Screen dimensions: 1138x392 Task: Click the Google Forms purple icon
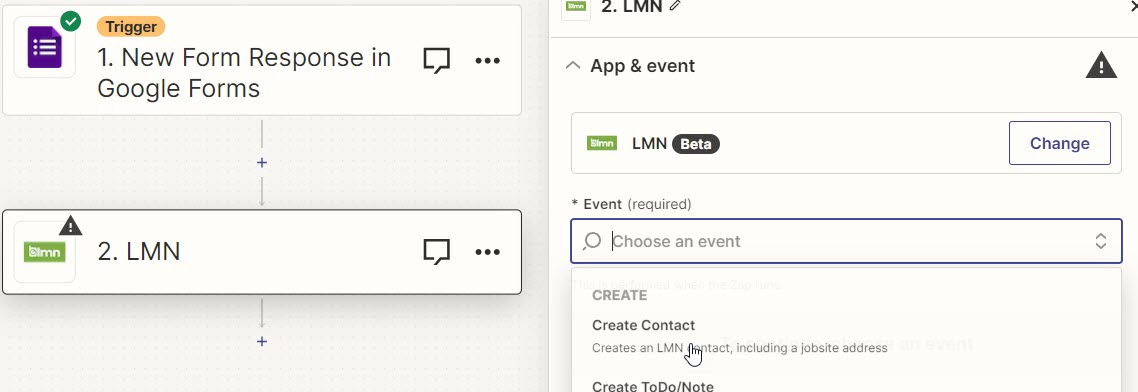[44, 47]
